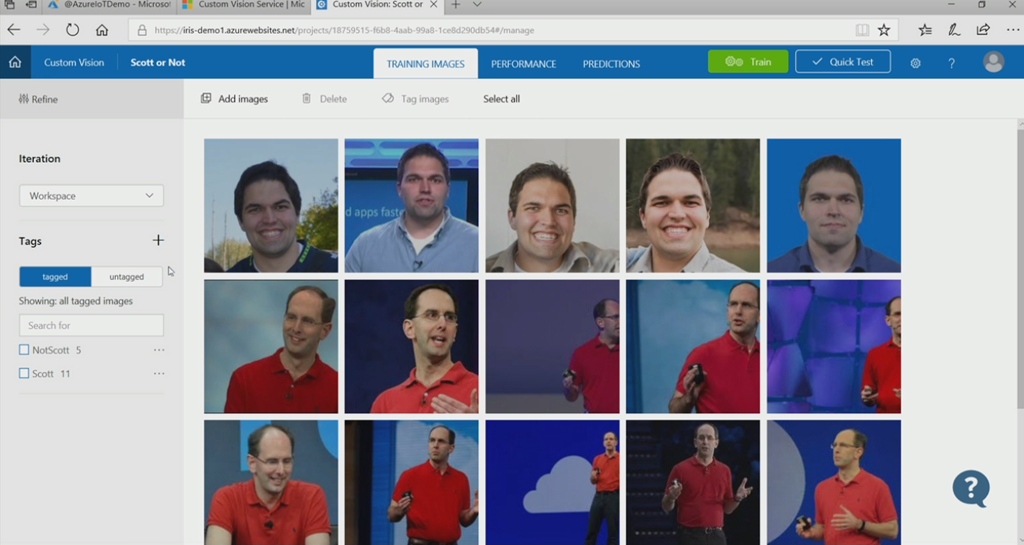The height and width of the screenshot is (545, 1024).
Task: Click the green Train button
Action: [x=748, y=61]
